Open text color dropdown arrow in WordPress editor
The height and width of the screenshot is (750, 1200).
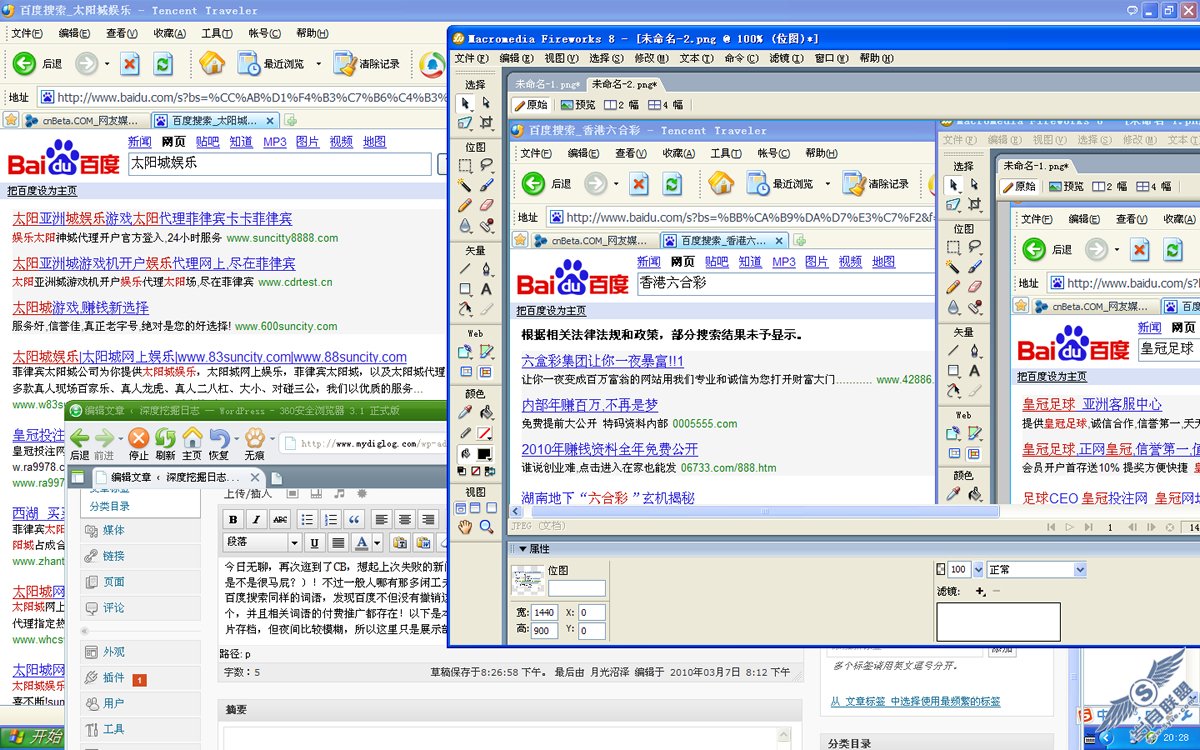click(x=376, y=543)
